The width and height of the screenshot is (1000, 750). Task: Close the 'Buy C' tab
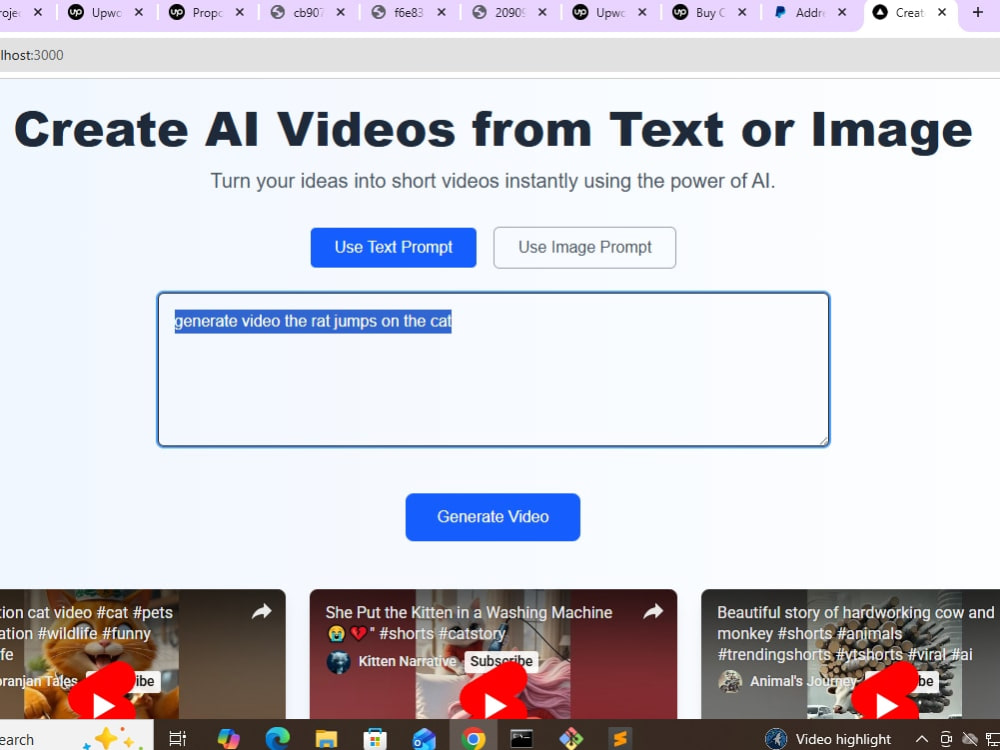pyautogui.click(x=742, y=12)
